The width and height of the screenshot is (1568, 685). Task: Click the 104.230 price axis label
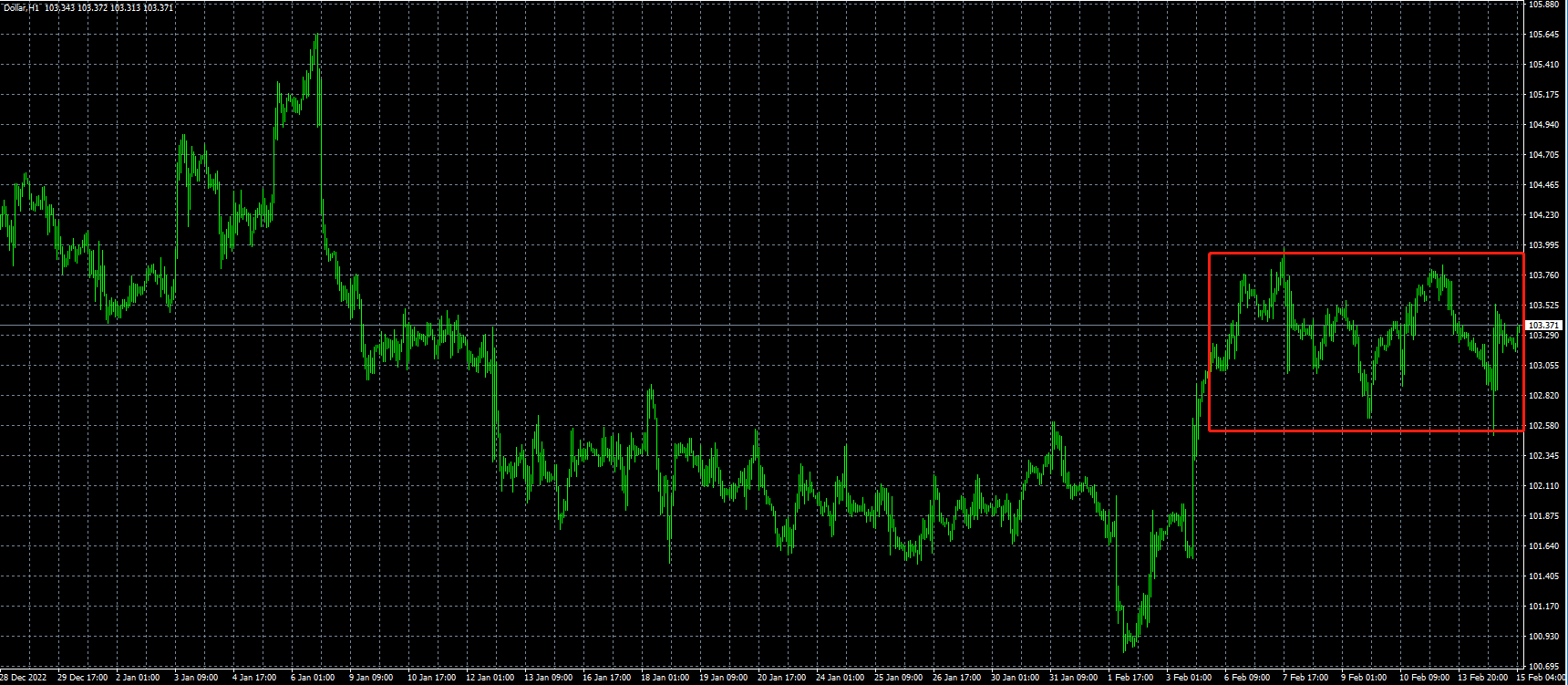coord(1542,215)
